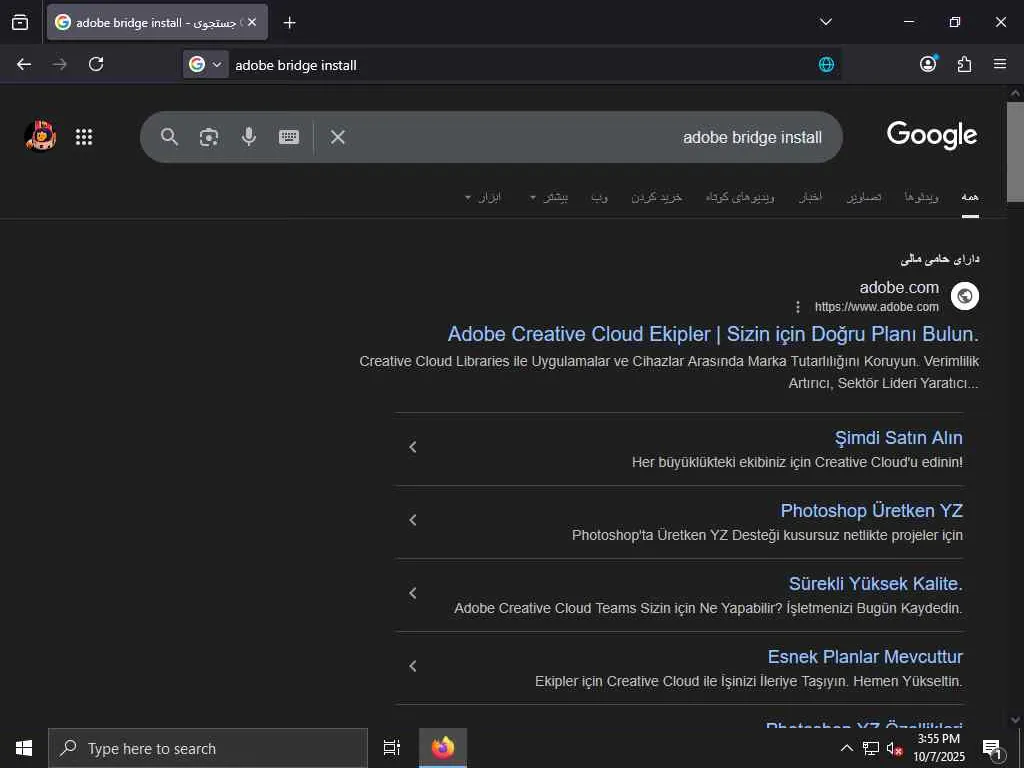
Task: Open the taskbar clock showing 3:55 PM
Action: 938,748
